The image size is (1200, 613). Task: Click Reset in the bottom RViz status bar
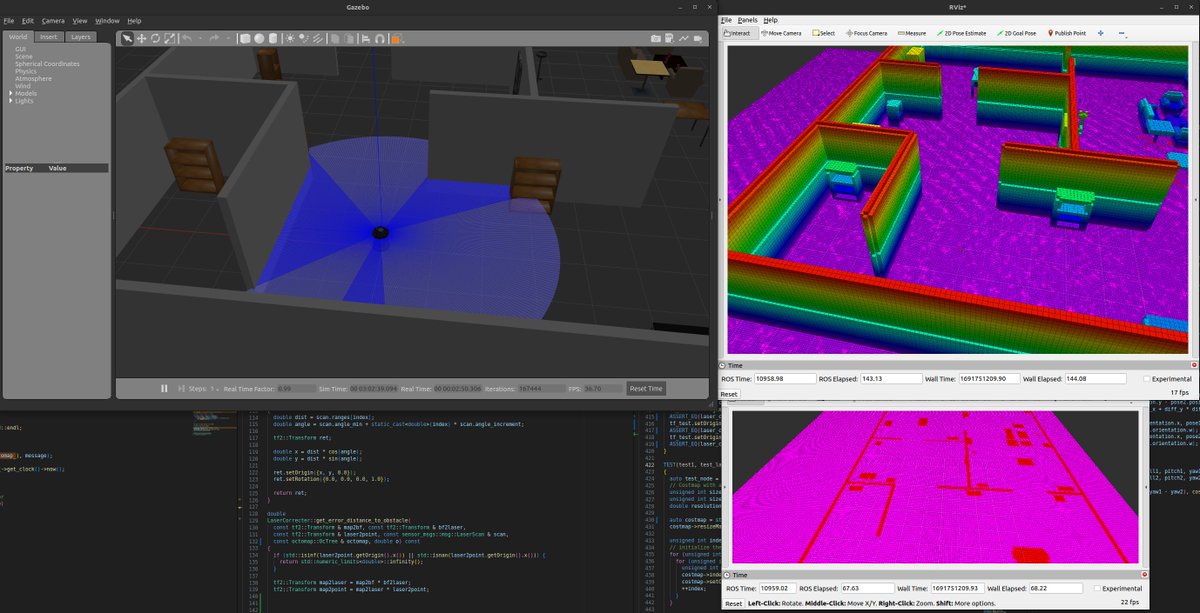click(733, 604)
